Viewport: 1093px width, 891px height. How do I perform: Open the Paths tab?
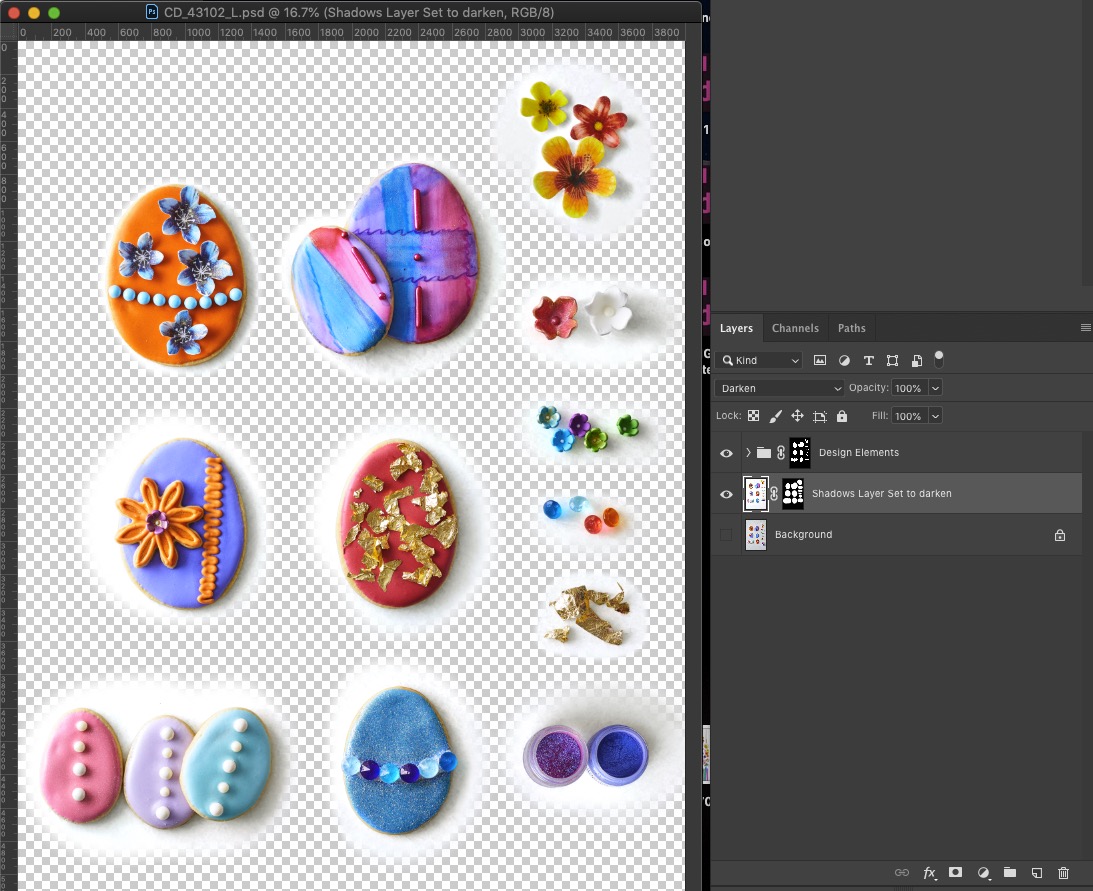coord(851,328)
